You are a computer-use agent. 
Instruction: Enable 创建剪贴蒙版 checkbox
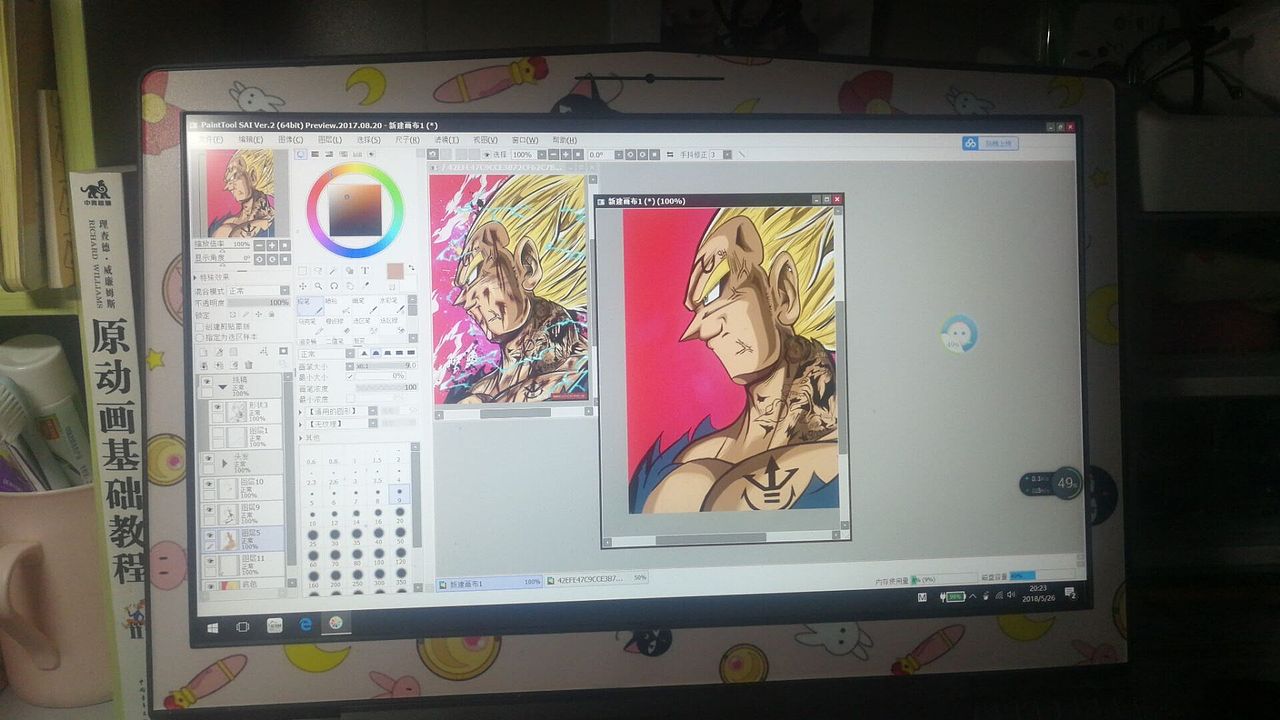pos(200,327)
